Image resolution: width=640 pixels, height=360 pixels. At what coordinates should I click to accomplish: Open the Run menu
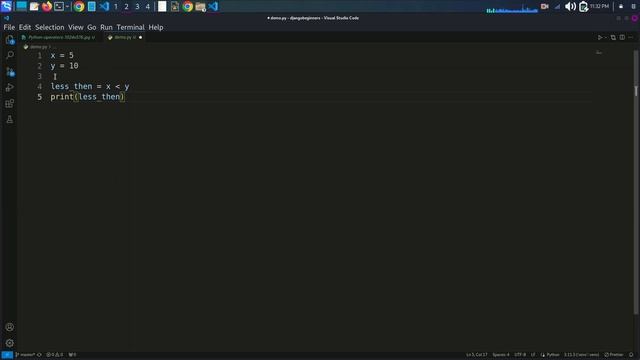click(106, 27)
